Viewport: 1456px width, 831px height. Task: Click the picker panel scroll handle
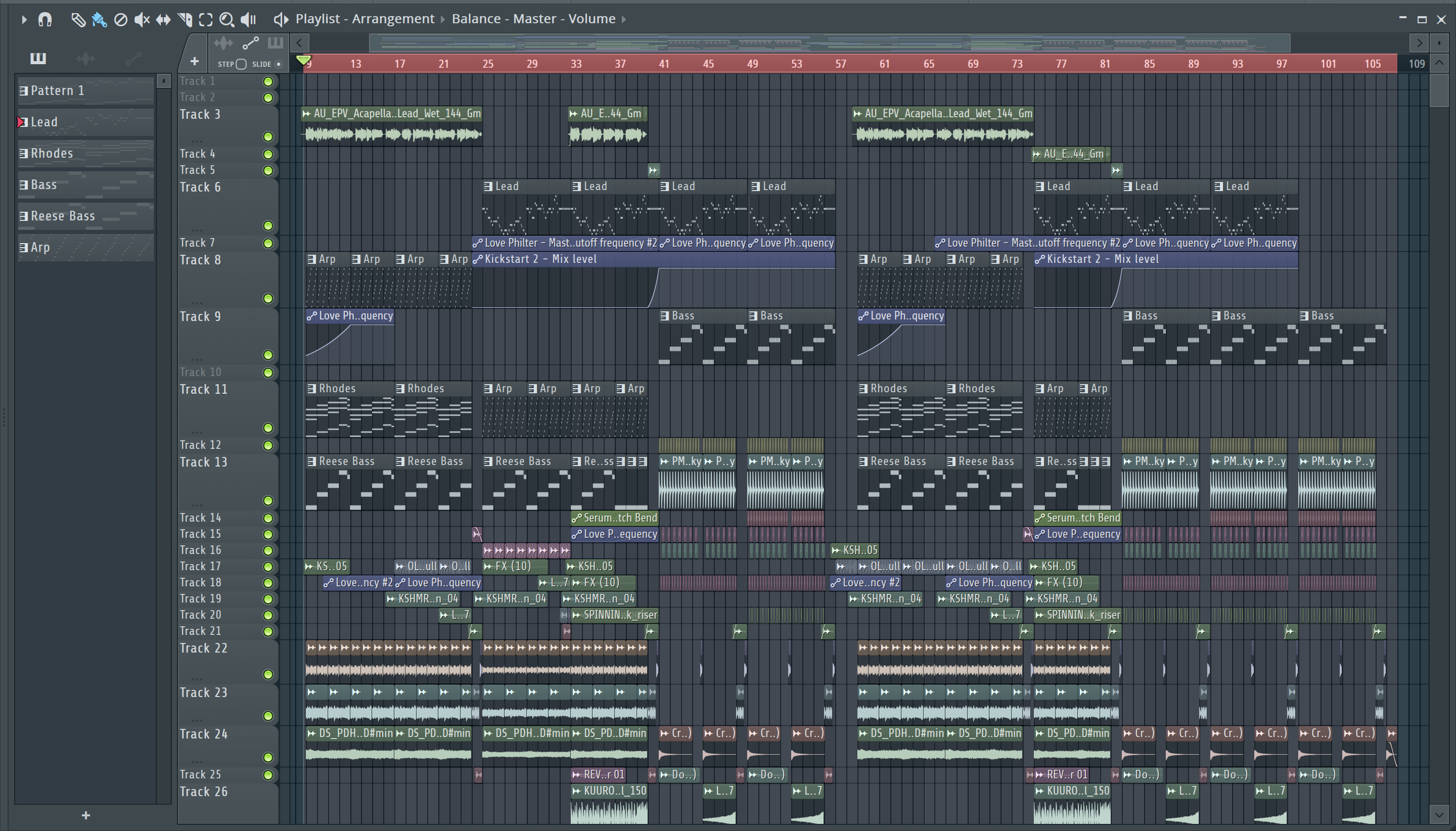164,81
